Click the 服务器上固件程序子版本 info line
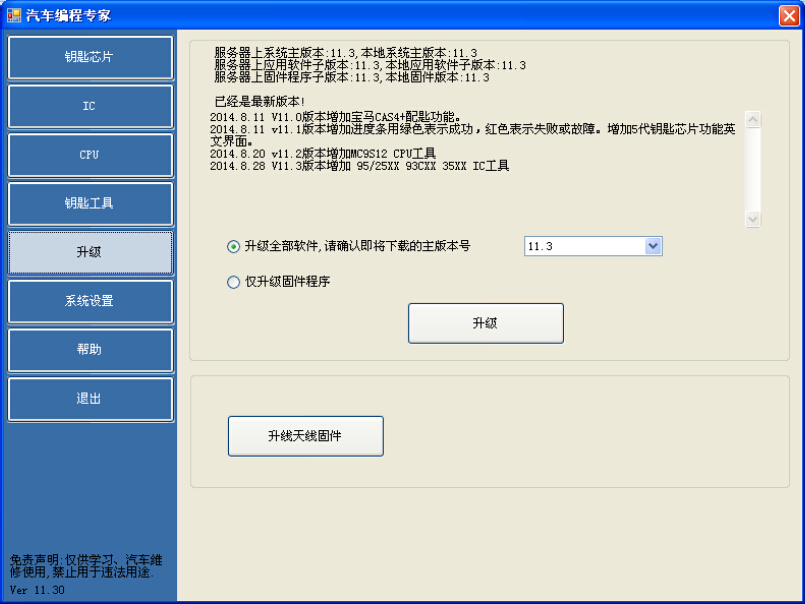The width and height of the screenshot is (805, 604). click(x=352, y=78)
